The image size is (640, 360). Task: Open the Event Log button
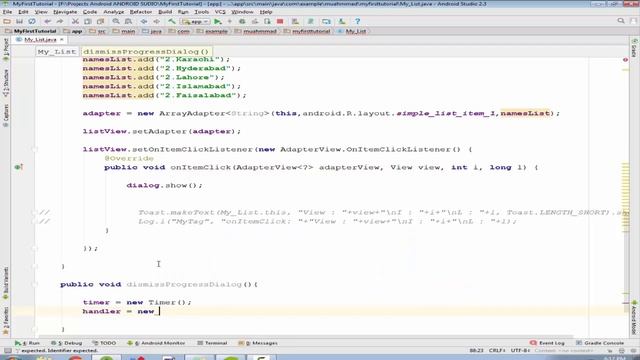[547, 343]
